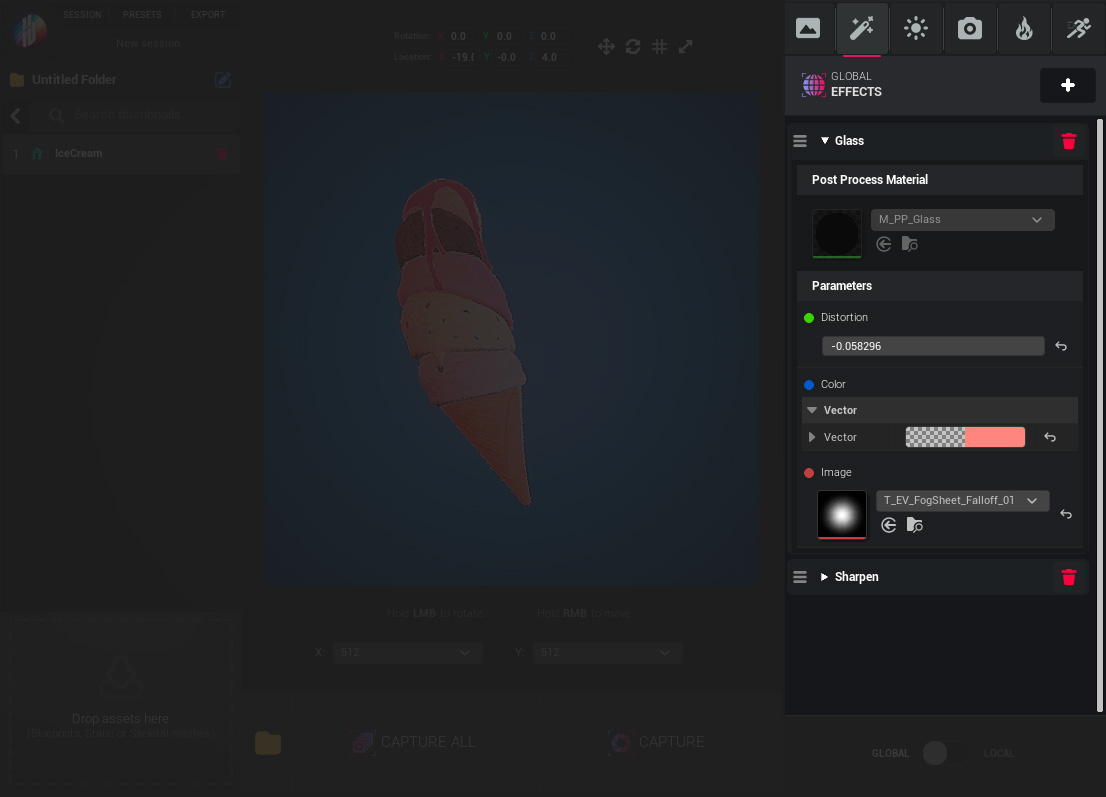This screenshot has height=797, width=1106.
Task: Click the app logo icon
Action: pyautogui.click(x=29, y=31)
